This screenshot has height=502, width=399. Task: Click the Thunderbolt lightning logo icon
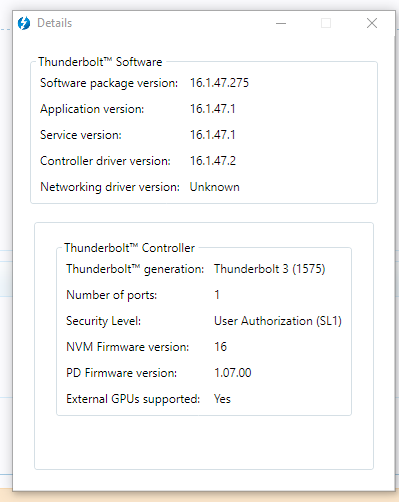tap(24, 23)
